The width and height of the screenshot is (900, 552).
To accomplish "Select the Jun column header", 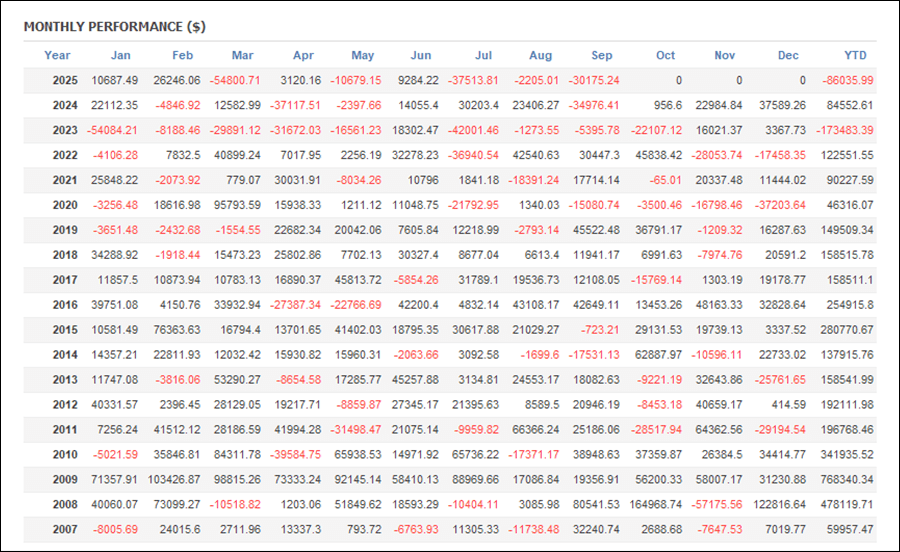I will click(x=421, y=55).
